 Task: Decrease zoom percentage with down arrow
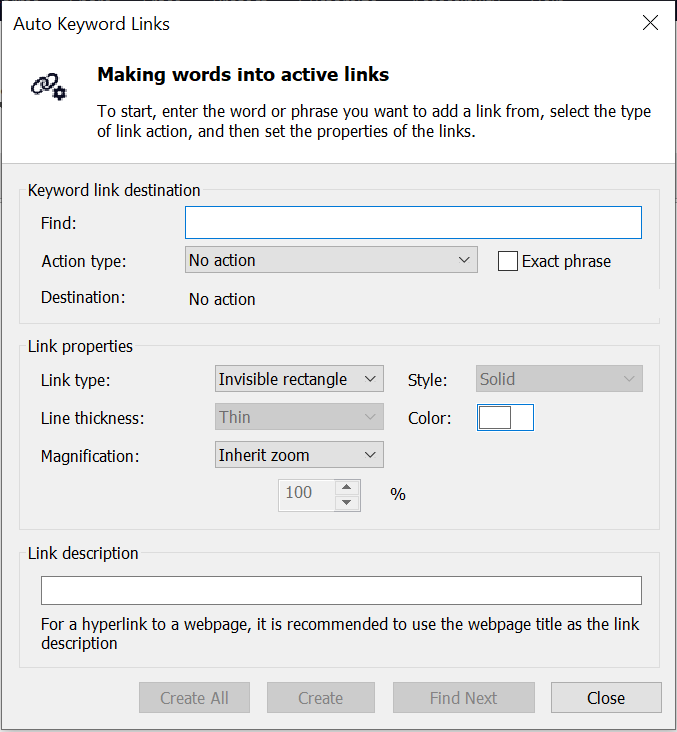point(346,503)
